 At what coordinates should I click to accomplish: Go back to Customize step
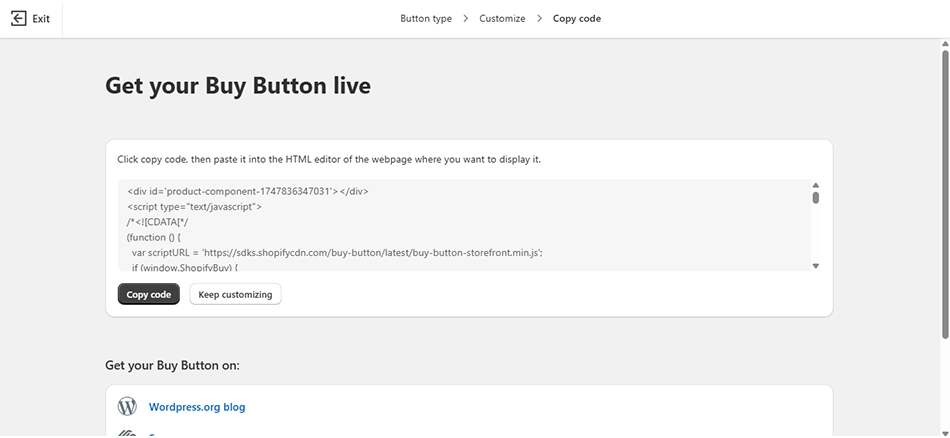[502, 19]
